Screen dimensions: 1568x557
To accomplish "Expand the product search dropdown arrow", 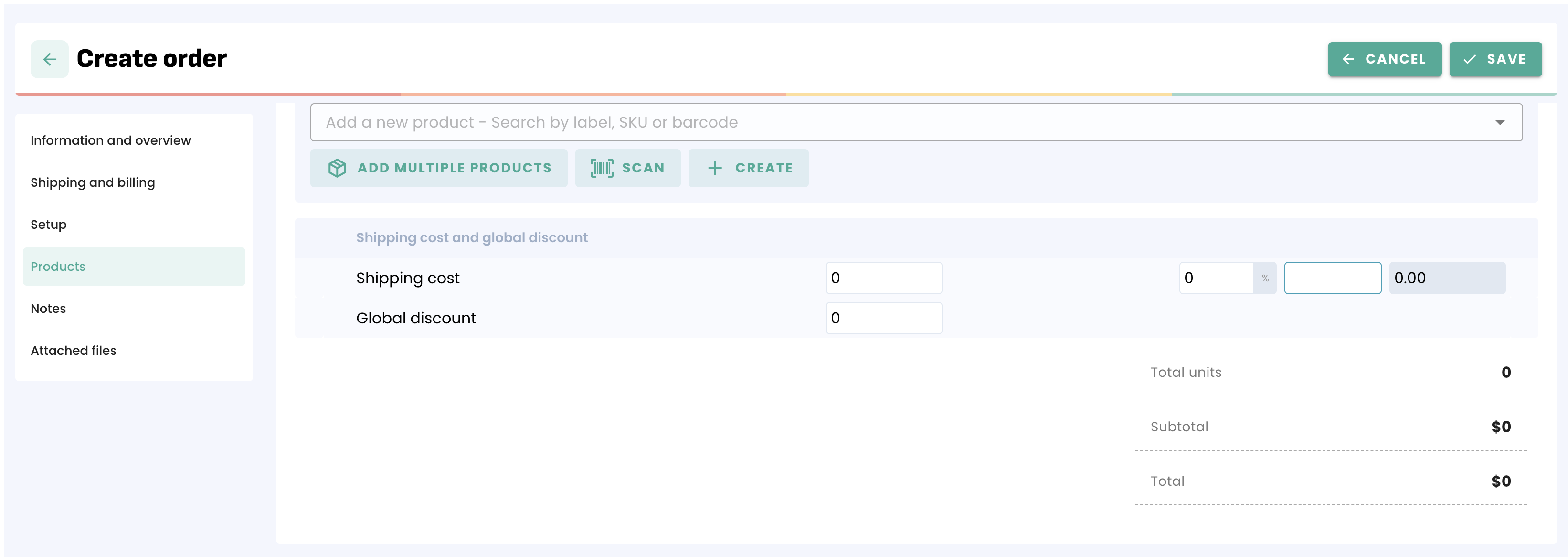I will (1499, 122).
